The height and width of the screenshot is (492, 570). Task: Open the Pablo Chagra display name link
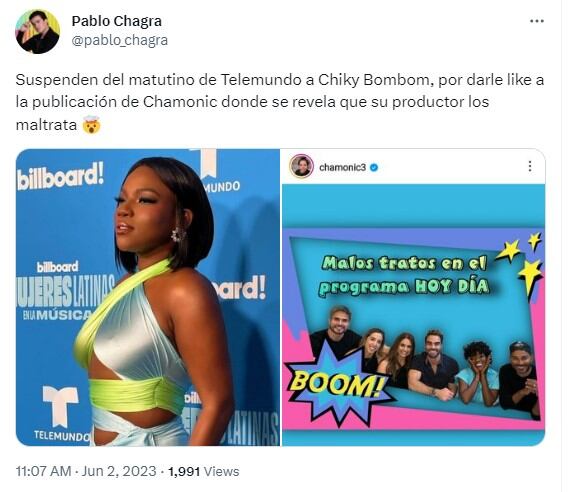(x=116, y=21)
